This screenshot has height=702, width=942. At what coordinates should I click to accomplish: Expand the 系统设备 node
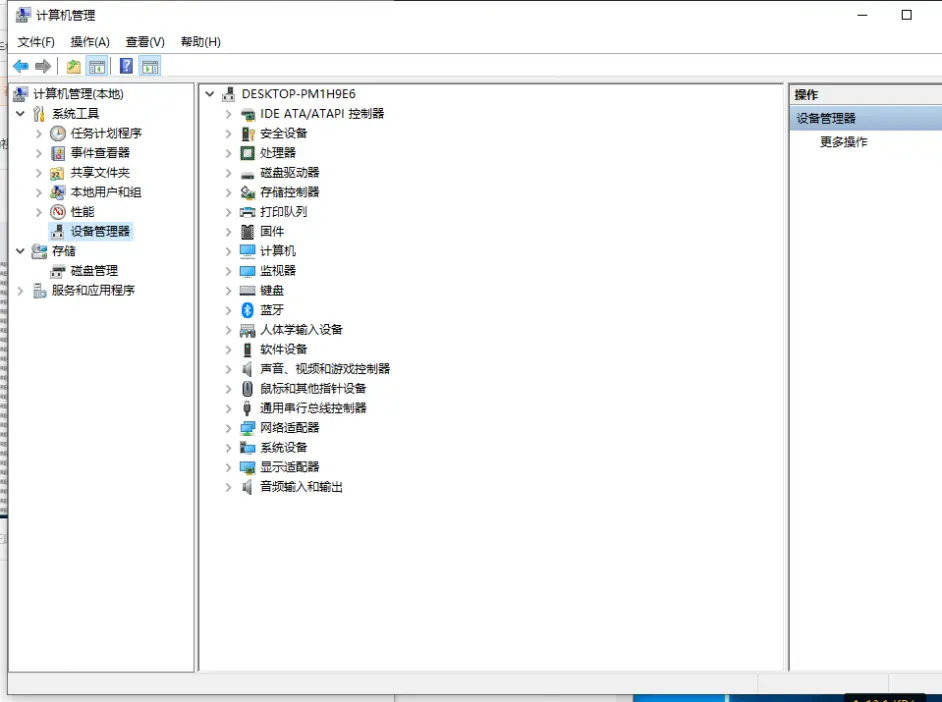(228, 448)
